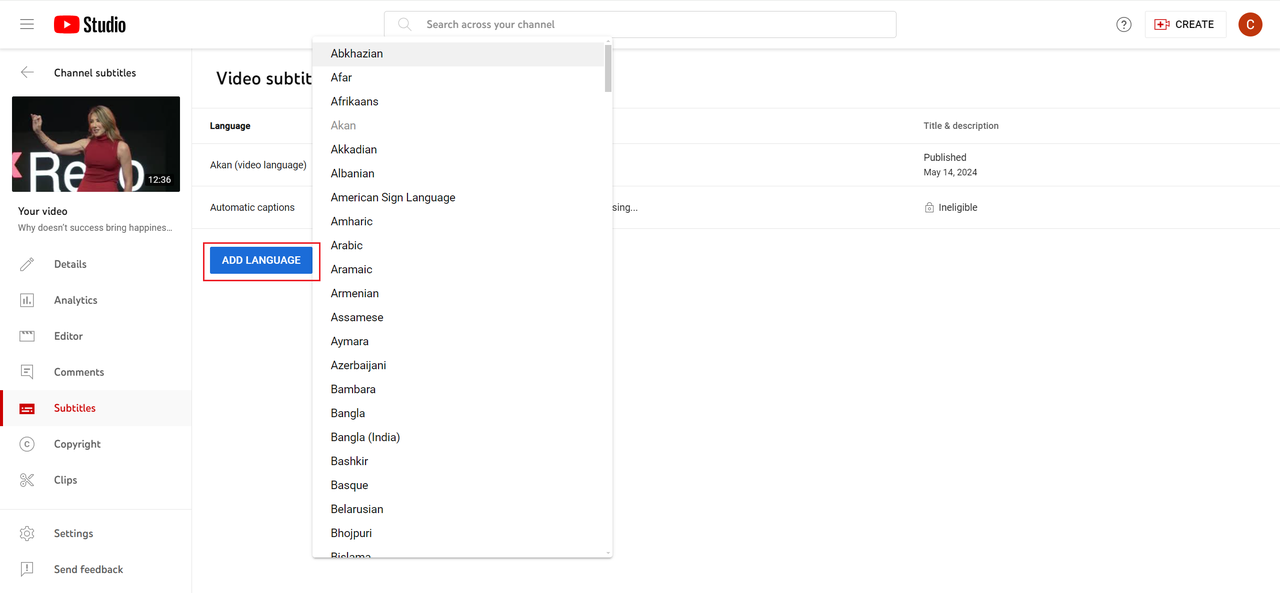Open the help question mark icon
This screenshot has width=1280, height=593.
pyautogui.click(x=1124, y=24)
